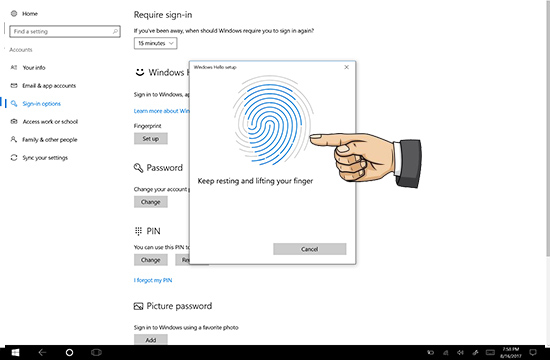
Task: Click Set up under Fingerprint
Action: [x=150, y=139]
